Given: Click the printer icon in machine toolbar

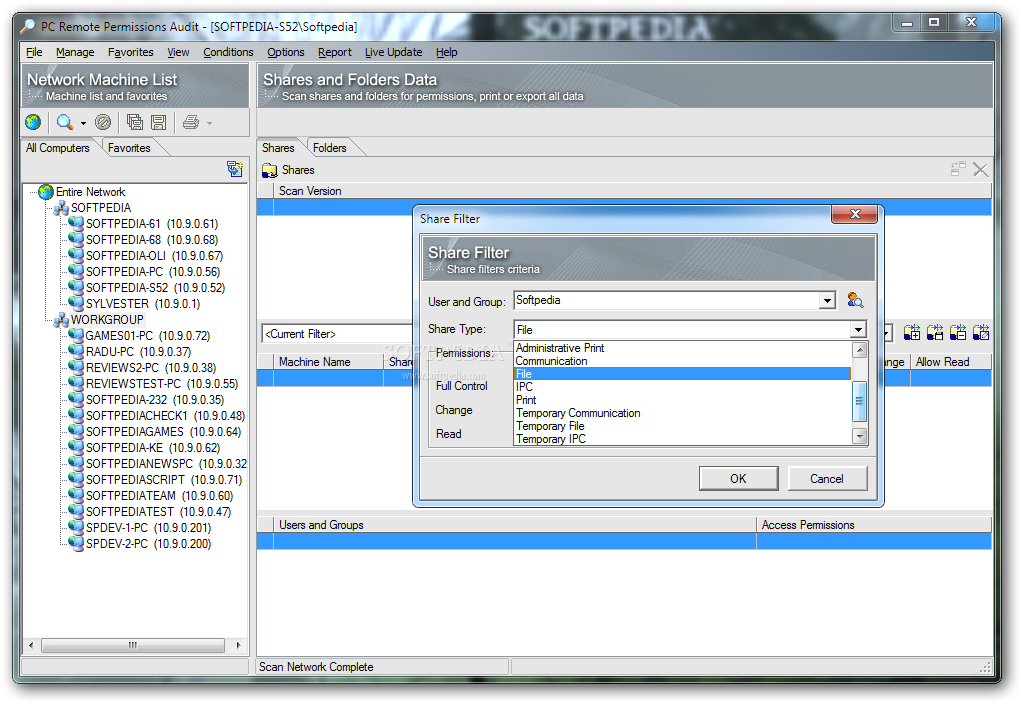Looking at the screenshot, I should (x=191, y=122).
